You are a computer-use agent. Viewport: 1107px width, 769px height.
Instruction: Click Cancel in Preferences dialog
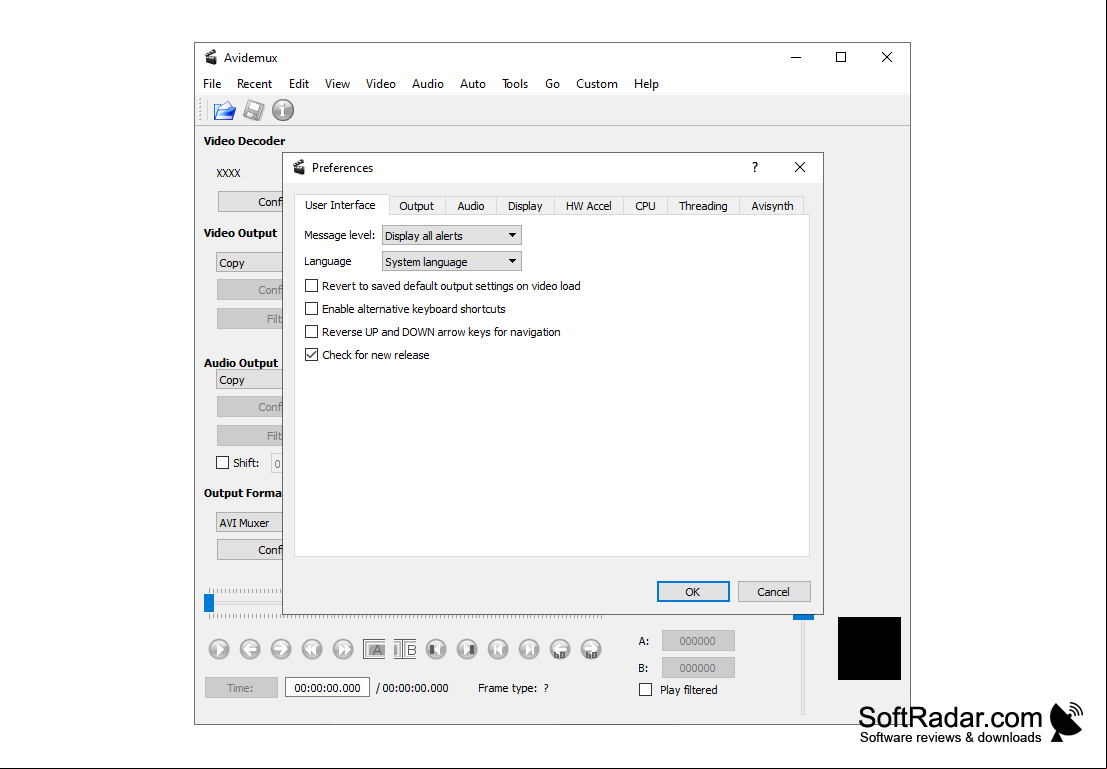click(x=774, y=592)
